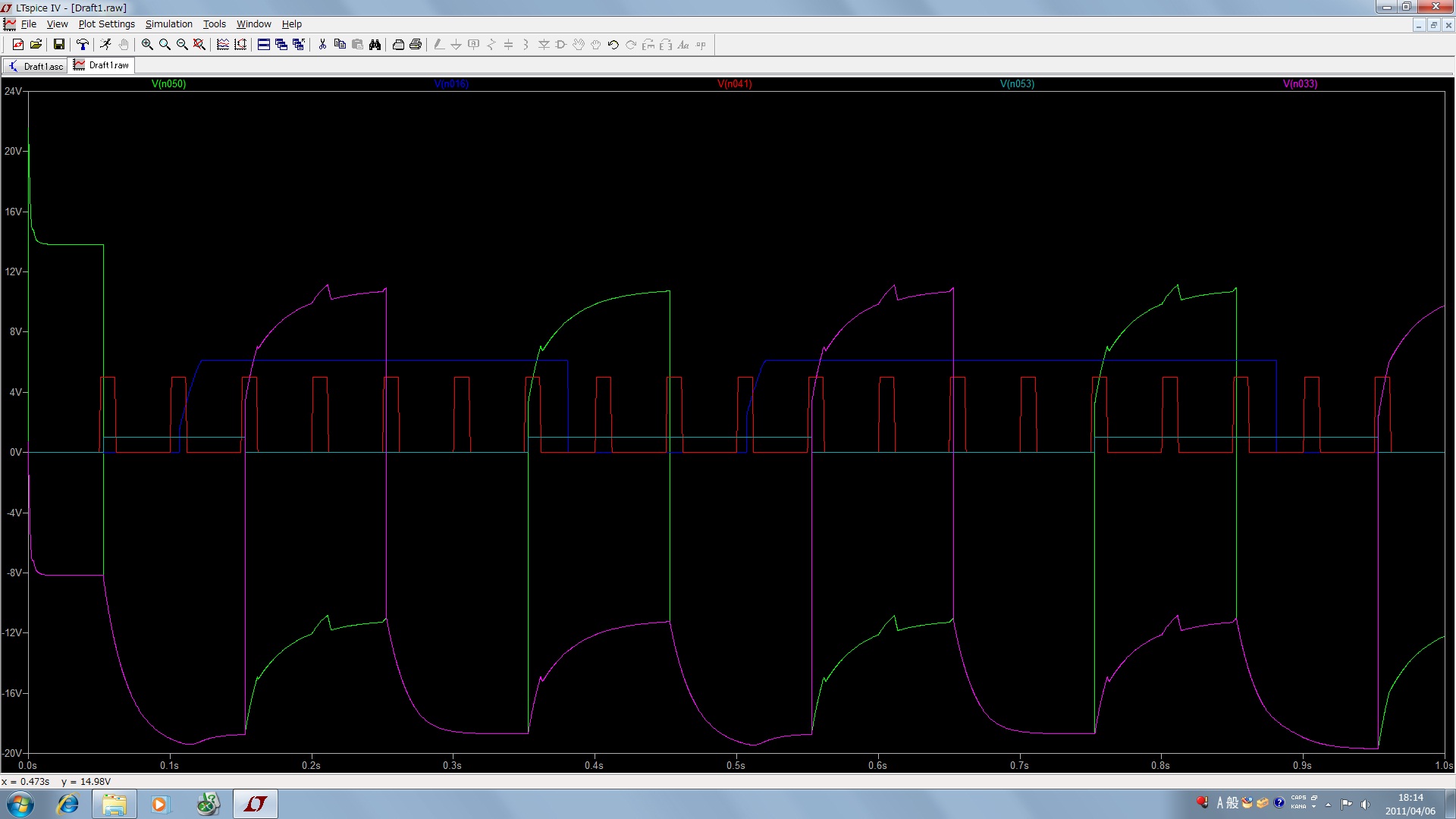Open the LTspice Control Panel
This screenshot has width=1456, height=819.
(x=83, y=45)
